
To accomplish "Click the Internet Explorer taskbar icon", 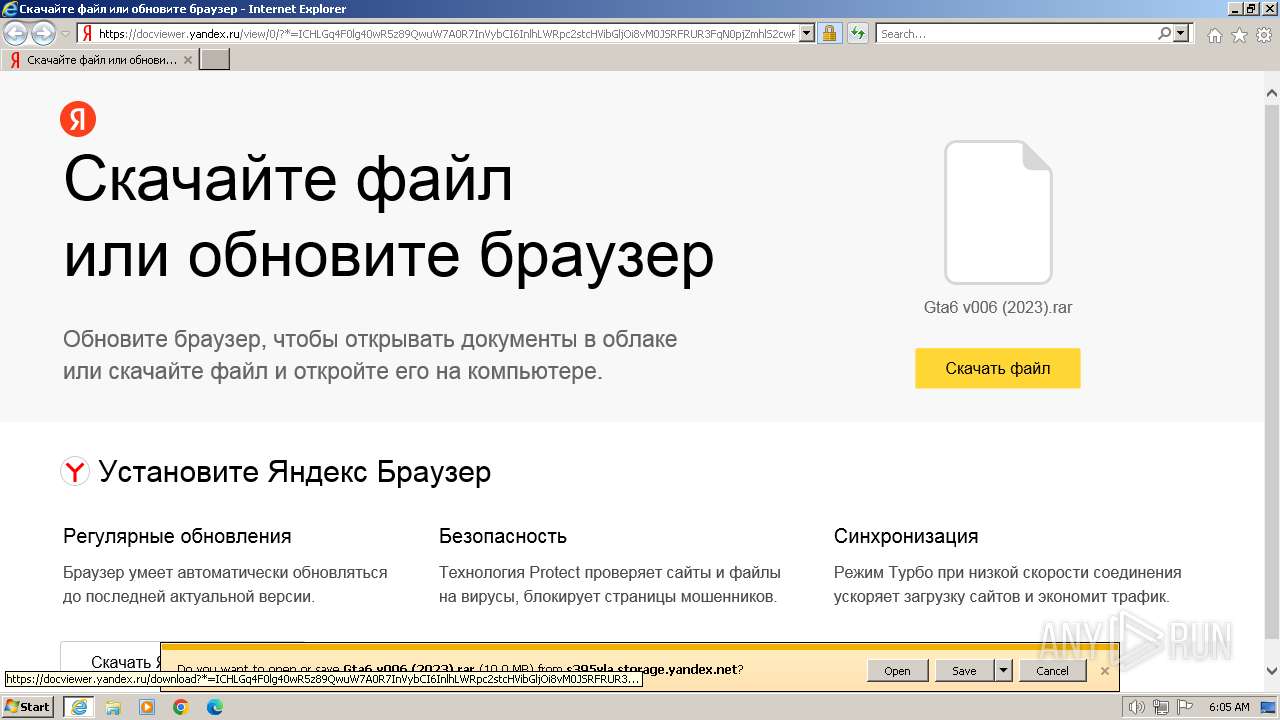I will [78, 707].
